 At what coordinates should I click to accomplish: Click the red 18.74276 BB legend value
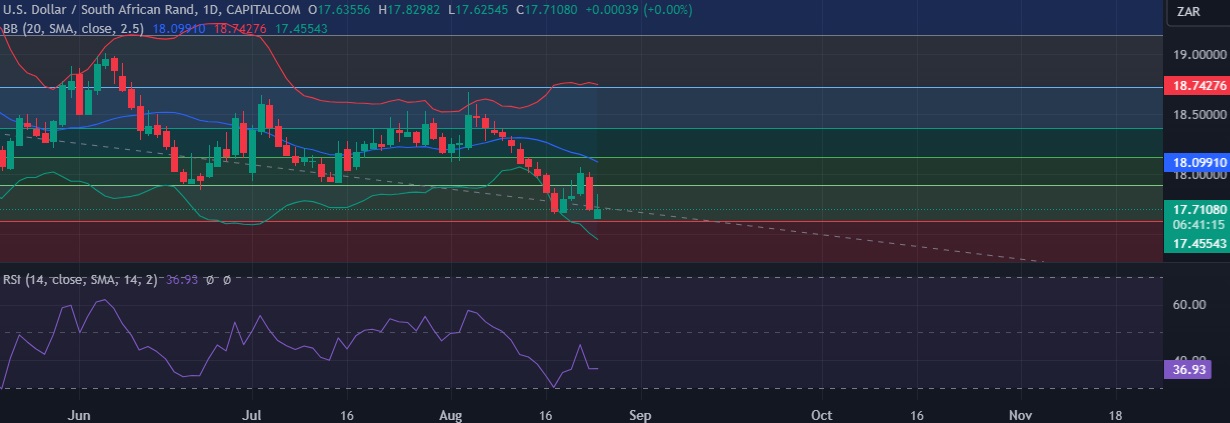pyautogui.click(x=242, y=29)
